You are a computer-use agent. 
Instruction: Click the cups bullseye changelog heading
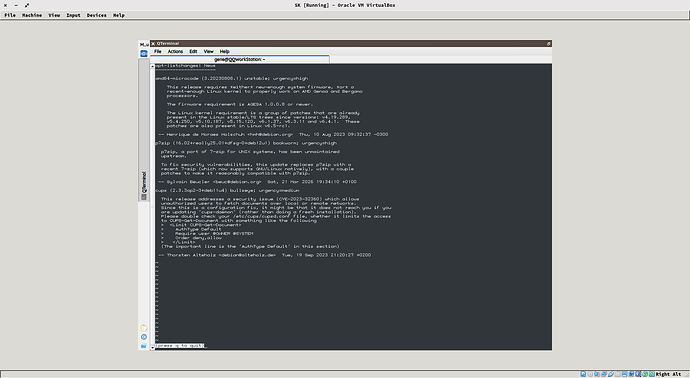pos(227,191)
